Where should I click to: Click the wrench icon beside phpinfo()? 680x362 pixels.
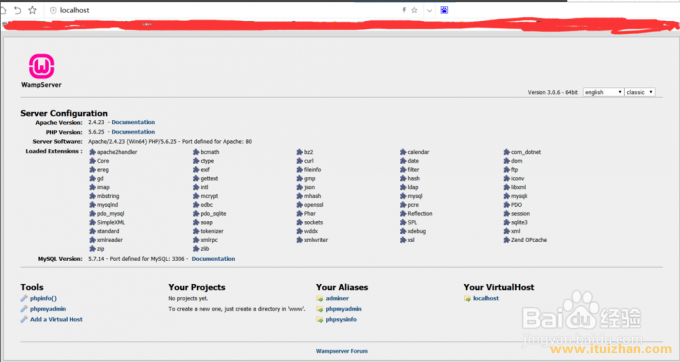pos(24,298)
